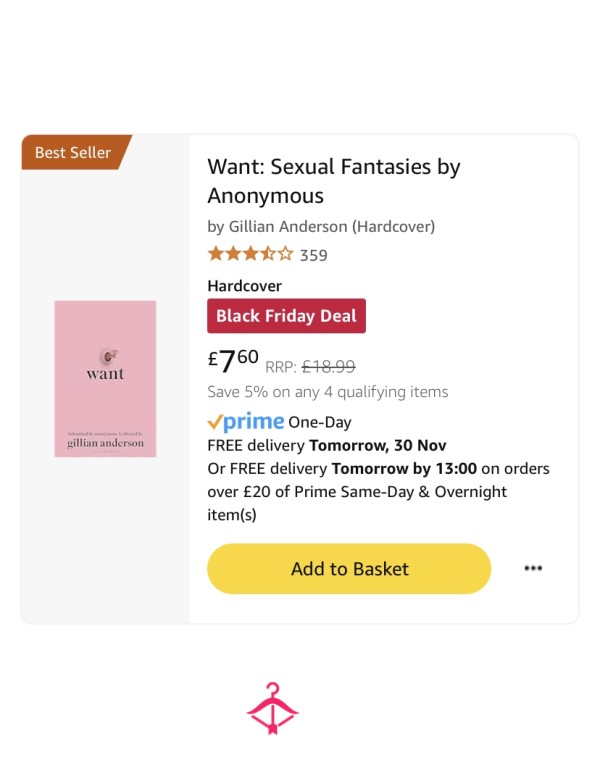Tap the Best Seller badge
This screenshot has width=600, height=763.
point(73,152)
